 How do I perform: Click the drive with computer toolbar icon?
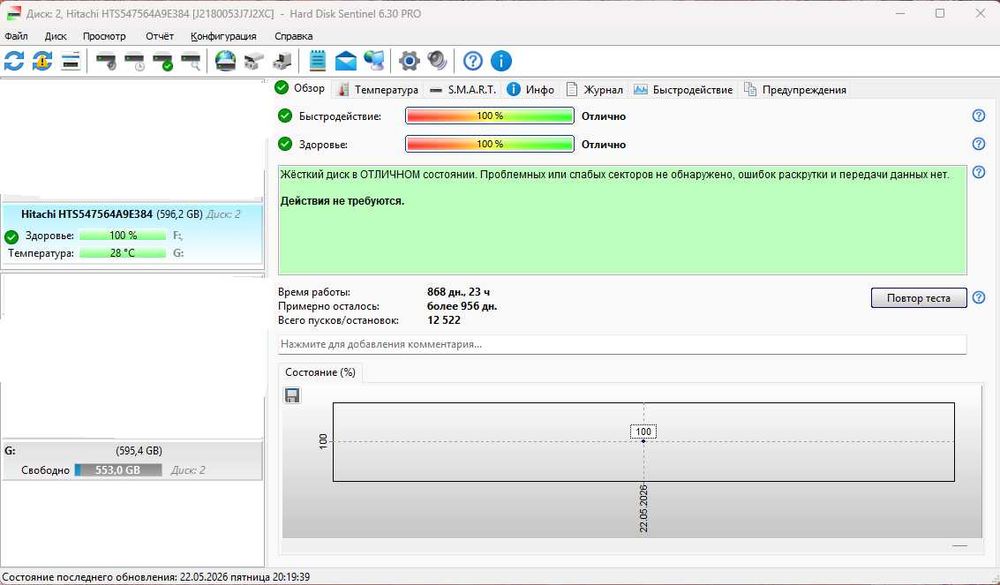point(282,62)
